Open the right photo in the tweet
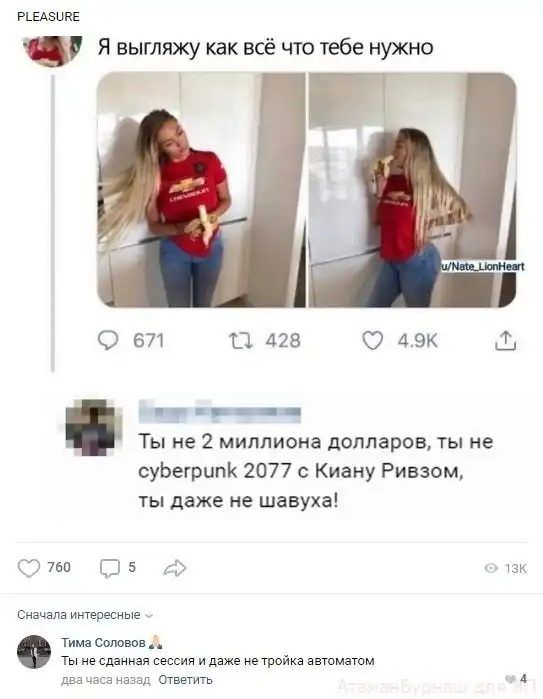This screenshot has height=699, width=543. pyautogui.click(x=412, y=190)
